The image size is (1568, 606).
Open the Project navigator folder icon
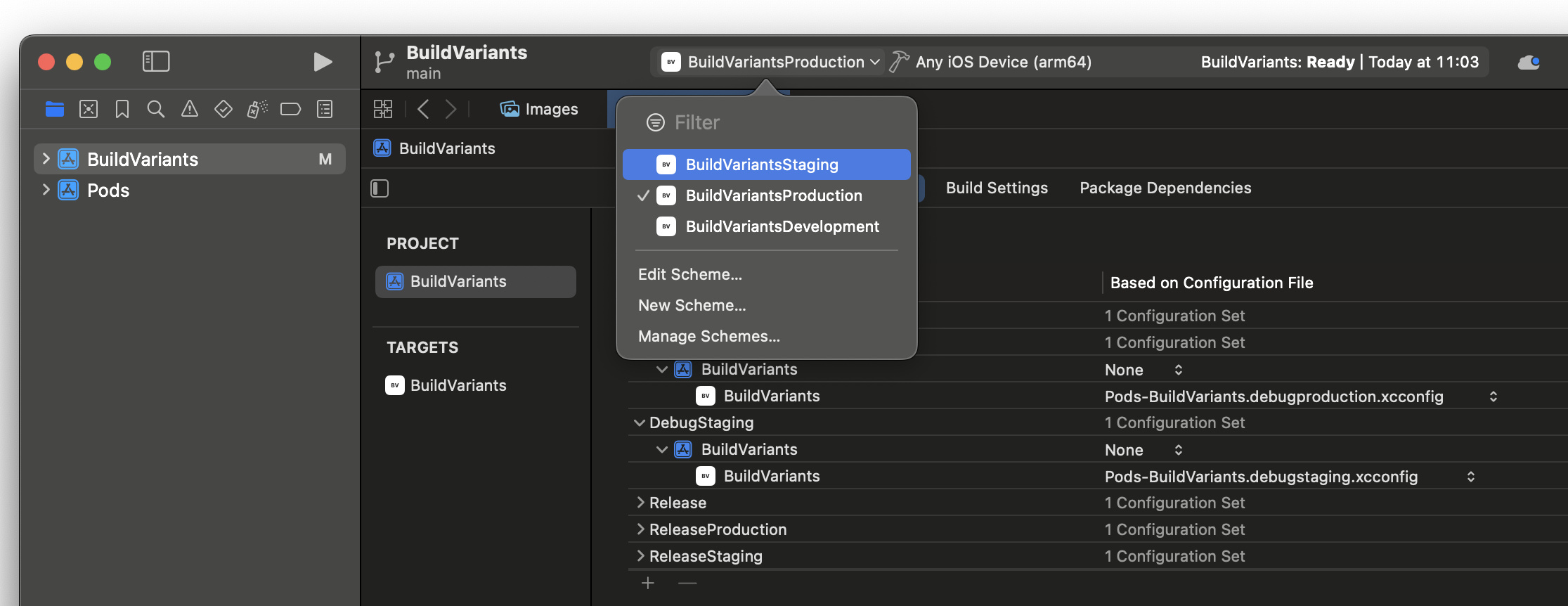[55, 109]
